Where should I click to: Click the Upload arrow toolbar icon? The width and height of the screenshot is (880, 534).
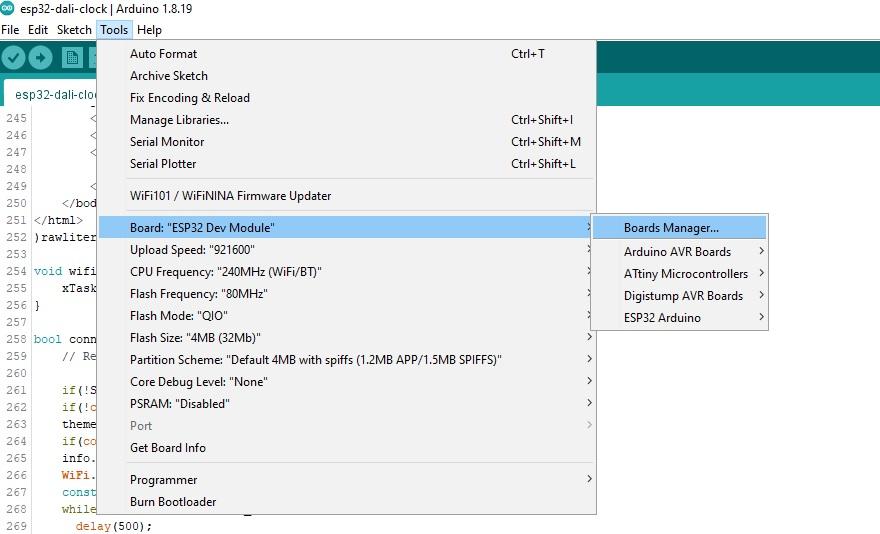click(x=40, y=57)
